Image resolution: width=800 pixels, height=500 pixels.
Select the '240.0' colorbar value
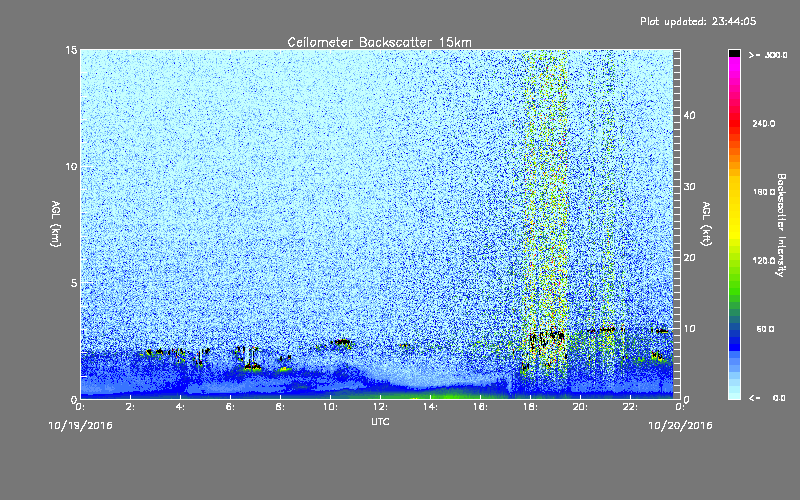pos(764,123)
